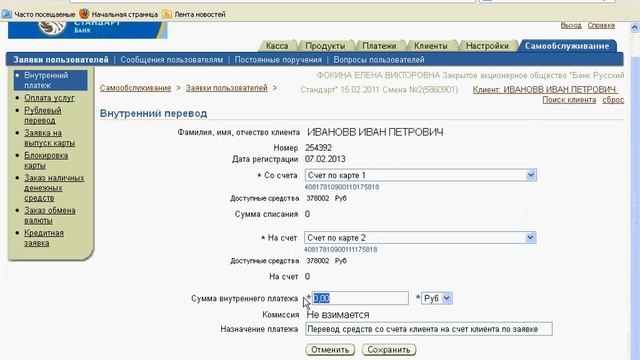Open Постоянные поручения submenu
640x360 pixels.
point(278,60)
